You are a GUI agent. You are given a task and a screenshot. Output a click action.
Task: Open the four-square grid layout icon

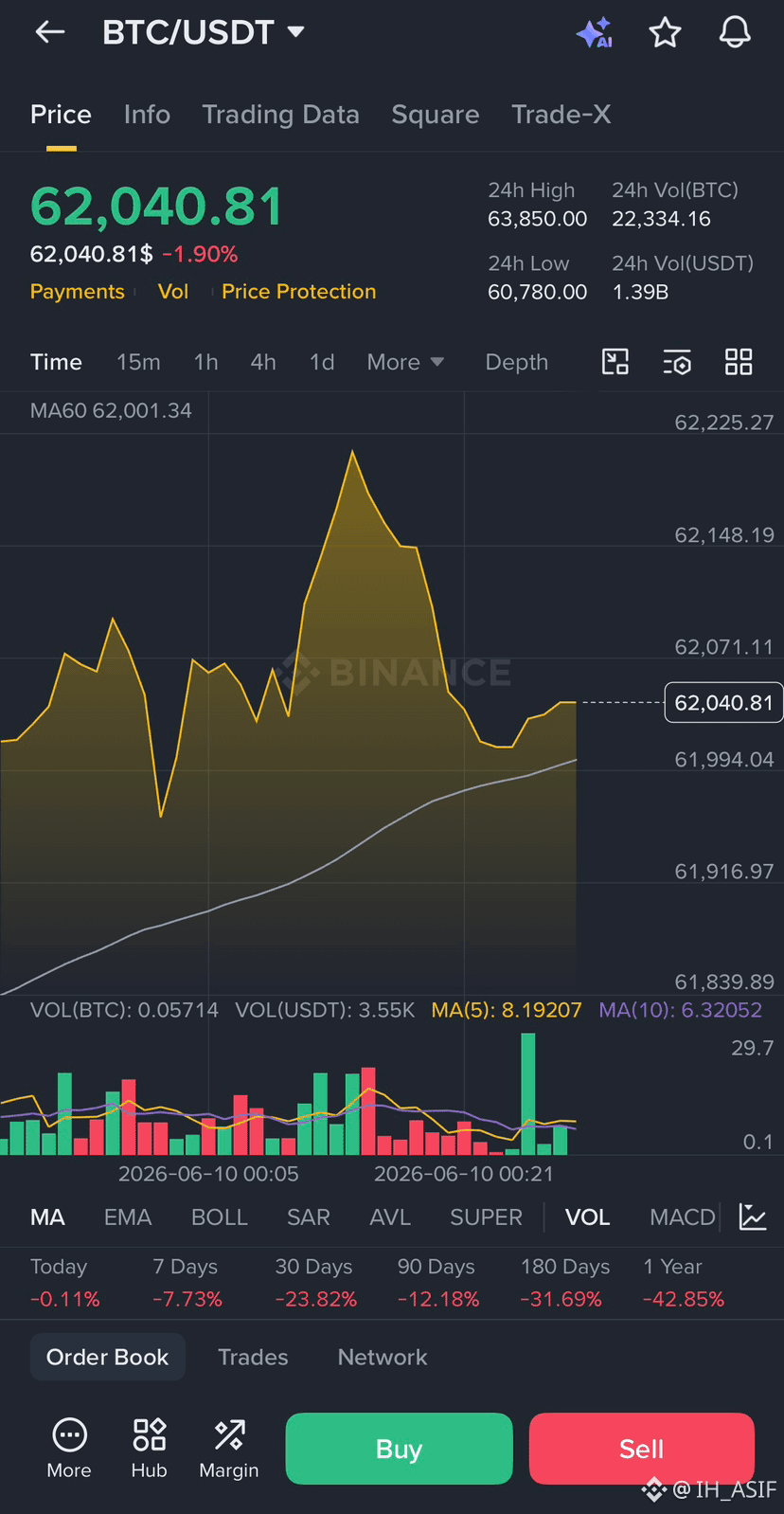[739, 362]
